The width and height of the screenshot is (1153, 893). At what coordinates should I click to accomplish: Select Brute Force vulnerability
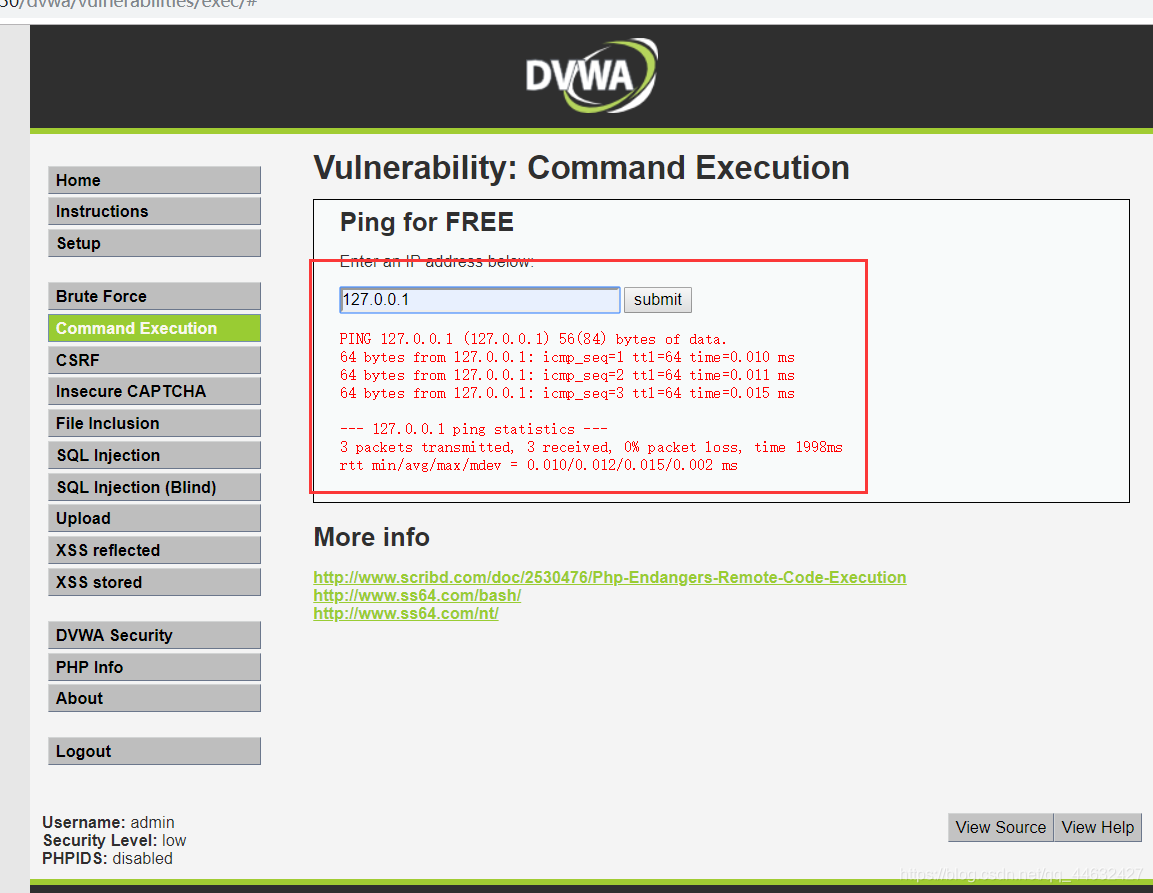[x=154, y=296]
